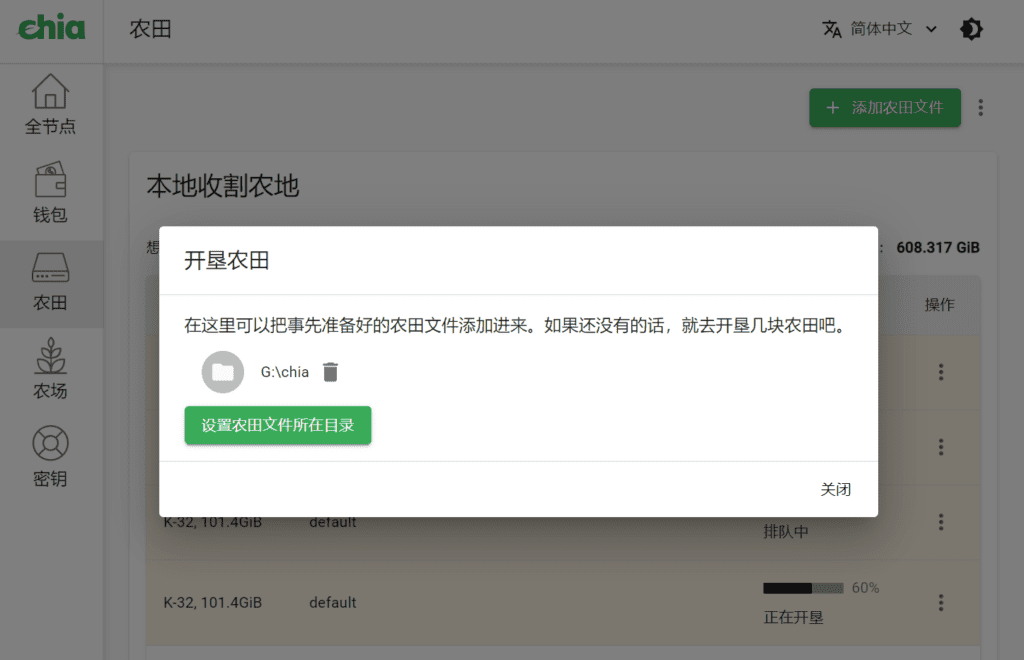
Task: Open more options menu beside 添加农田文件
Action: pyautogui.click(x=981, y=107)
